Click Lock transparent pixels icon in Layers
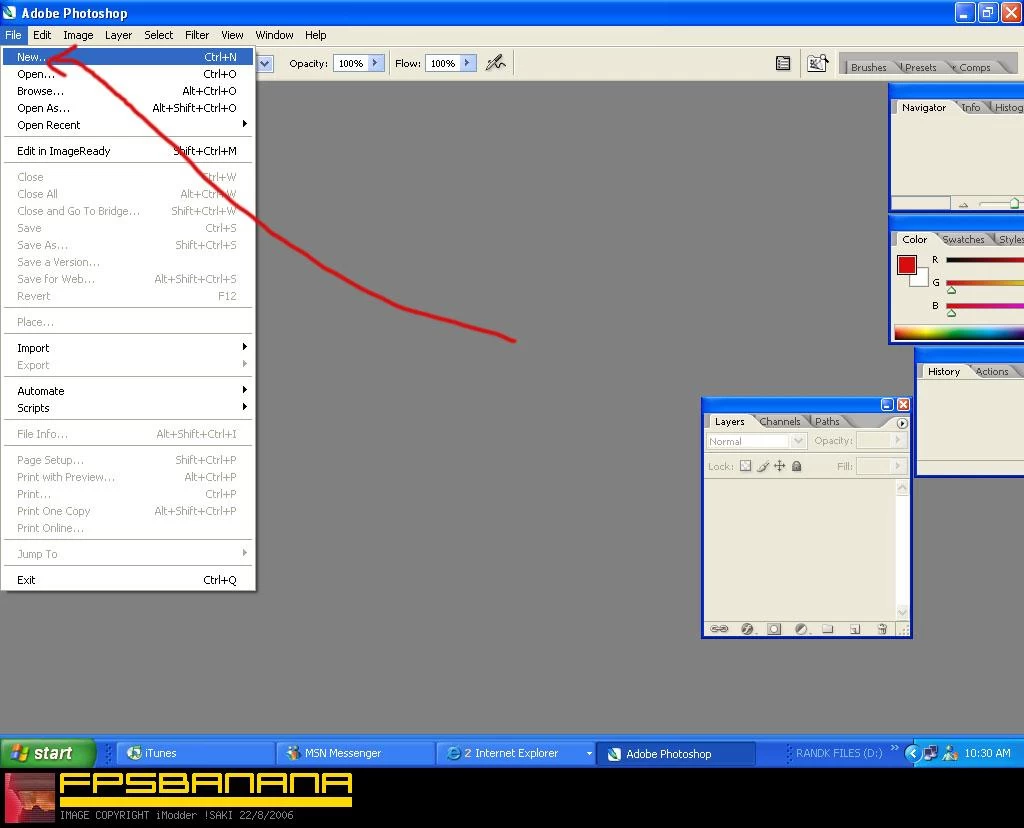 [x=745, y=466]
